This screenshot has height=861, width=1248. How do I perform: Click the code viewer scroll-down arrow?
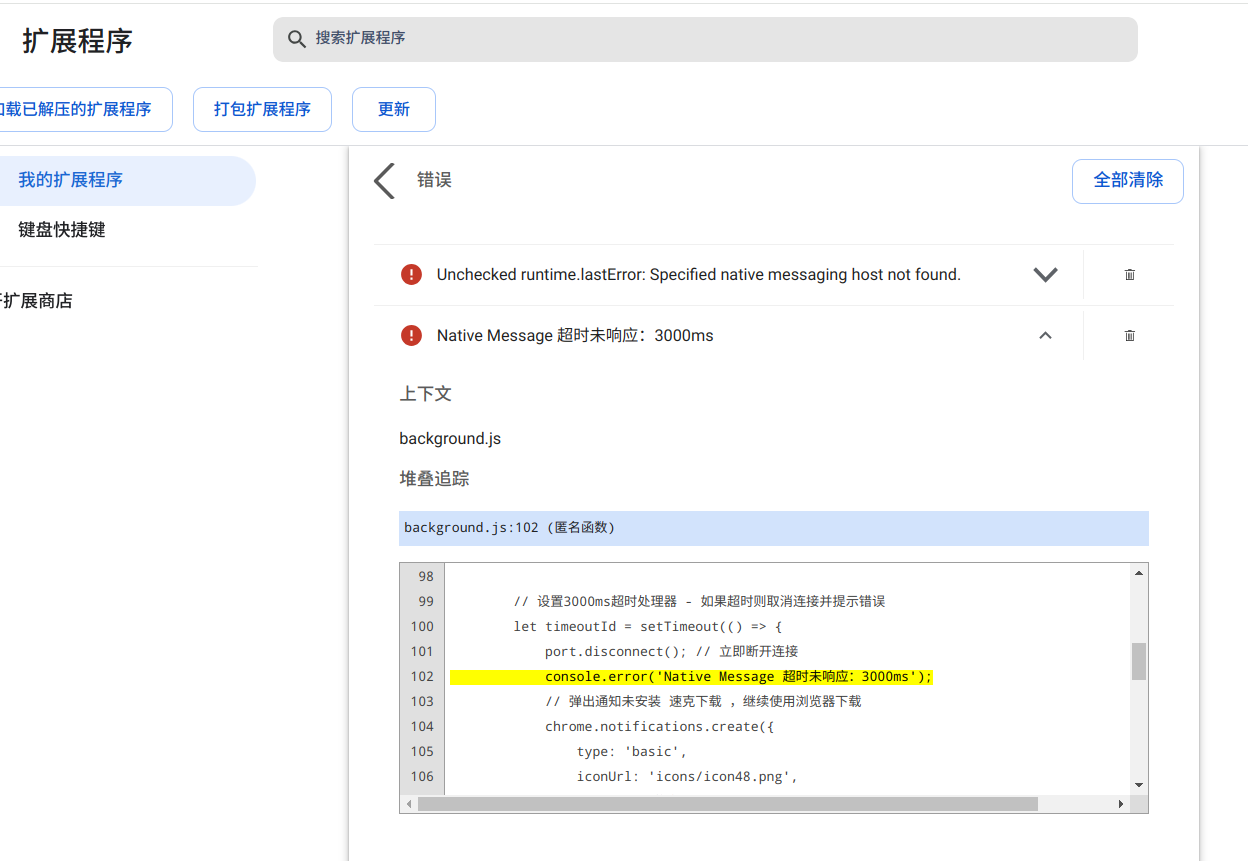[x=1138, y=785]
